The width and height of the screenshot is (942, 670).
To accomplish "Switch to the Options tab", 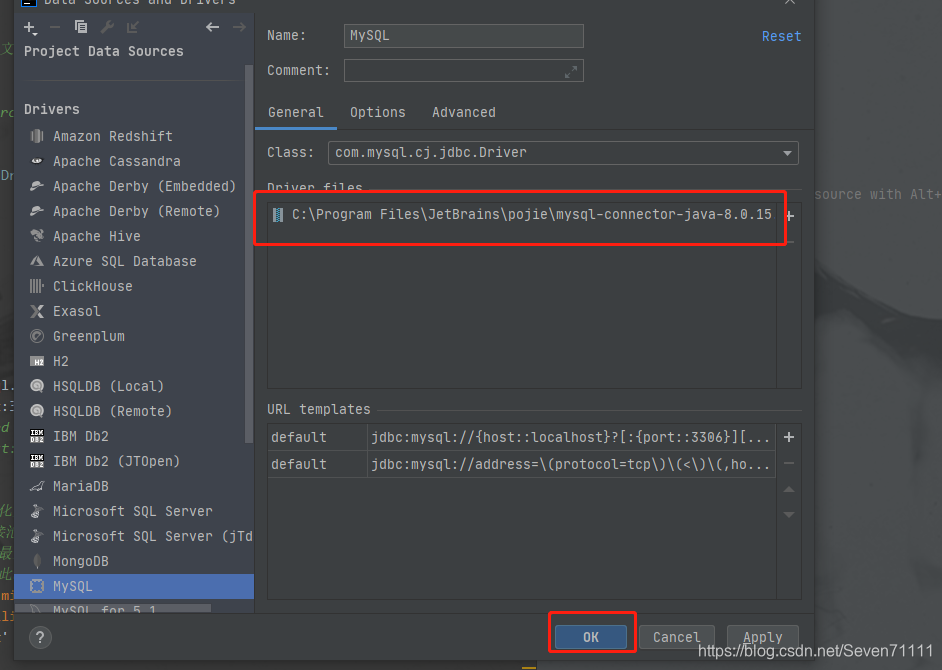I will pyautogui.click(x=377, y=112).
